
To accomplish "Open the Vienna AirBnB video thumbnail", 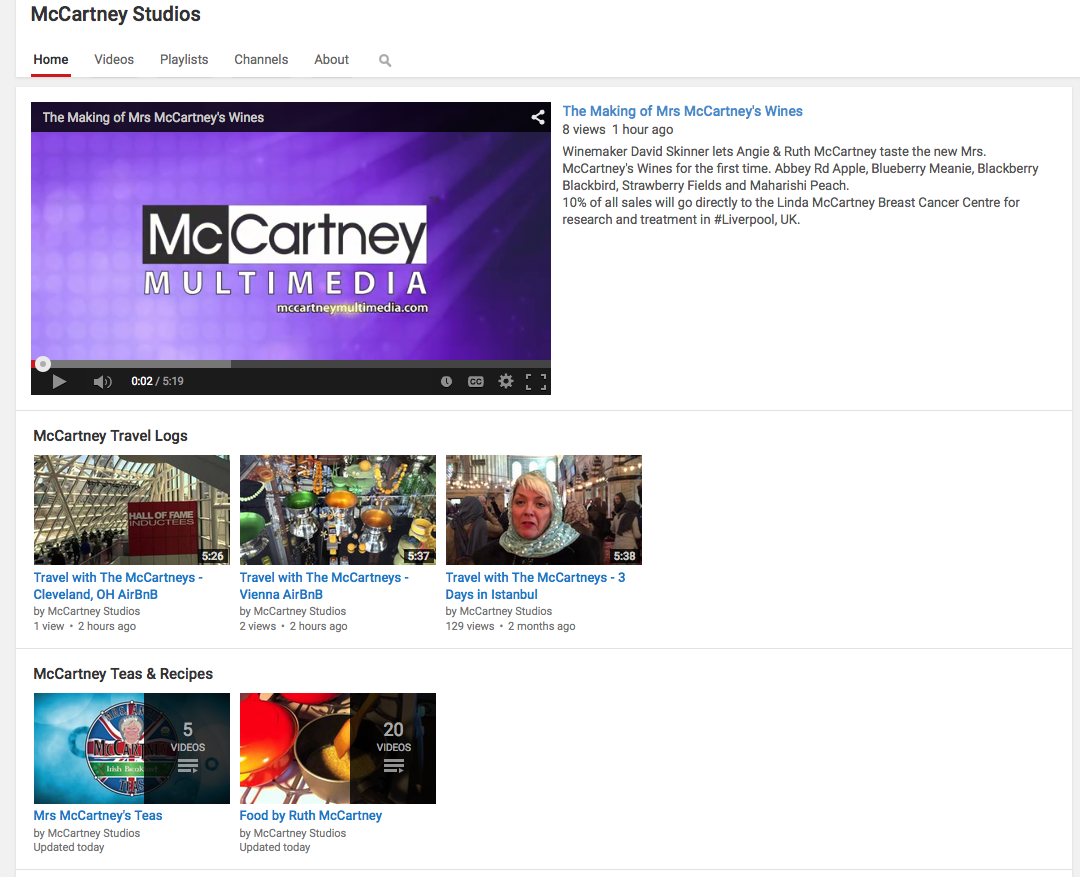I will tap(338, 510).
